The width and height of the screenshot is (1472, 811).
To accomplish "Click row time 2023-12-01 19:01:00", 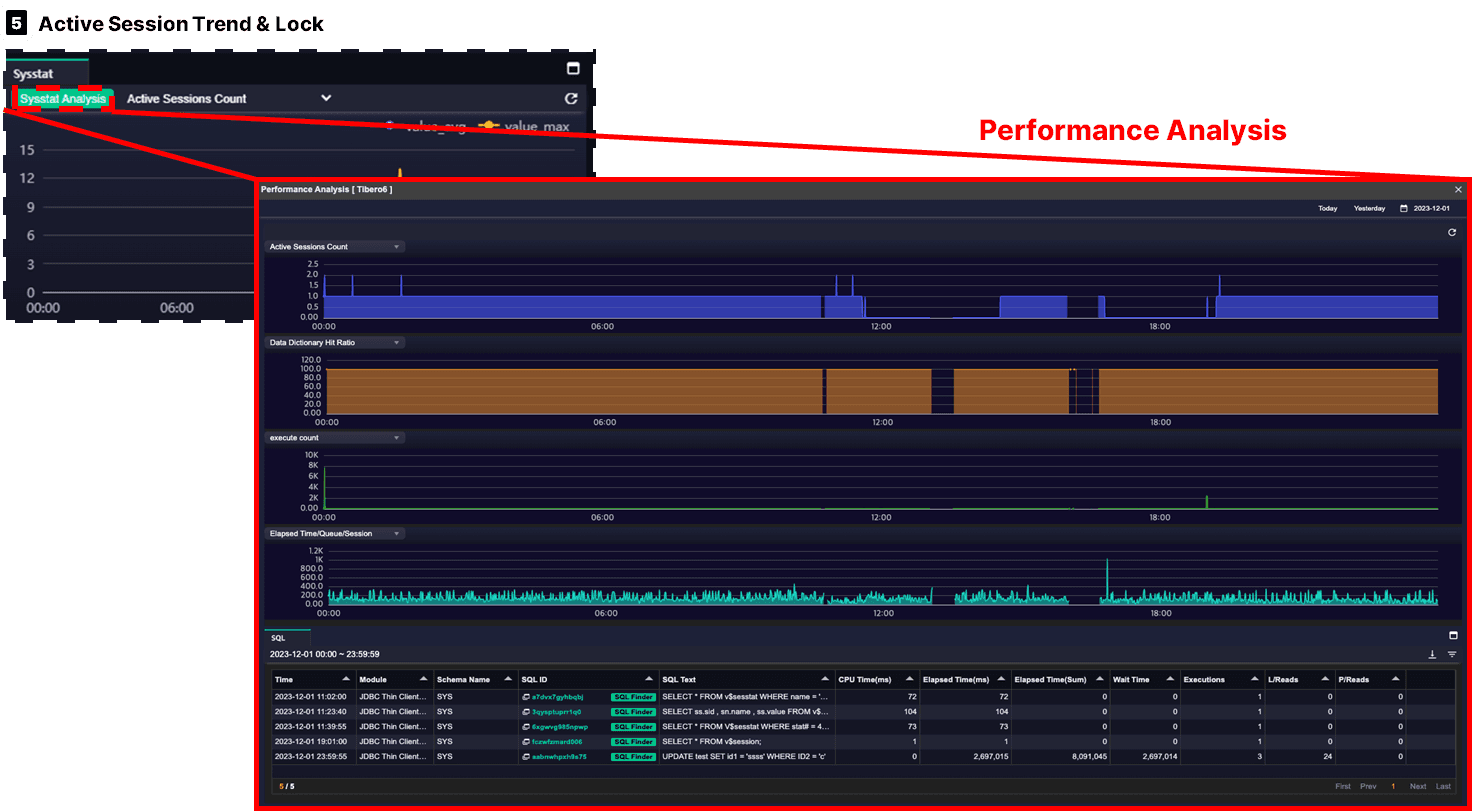I will [x=310, y=741].
